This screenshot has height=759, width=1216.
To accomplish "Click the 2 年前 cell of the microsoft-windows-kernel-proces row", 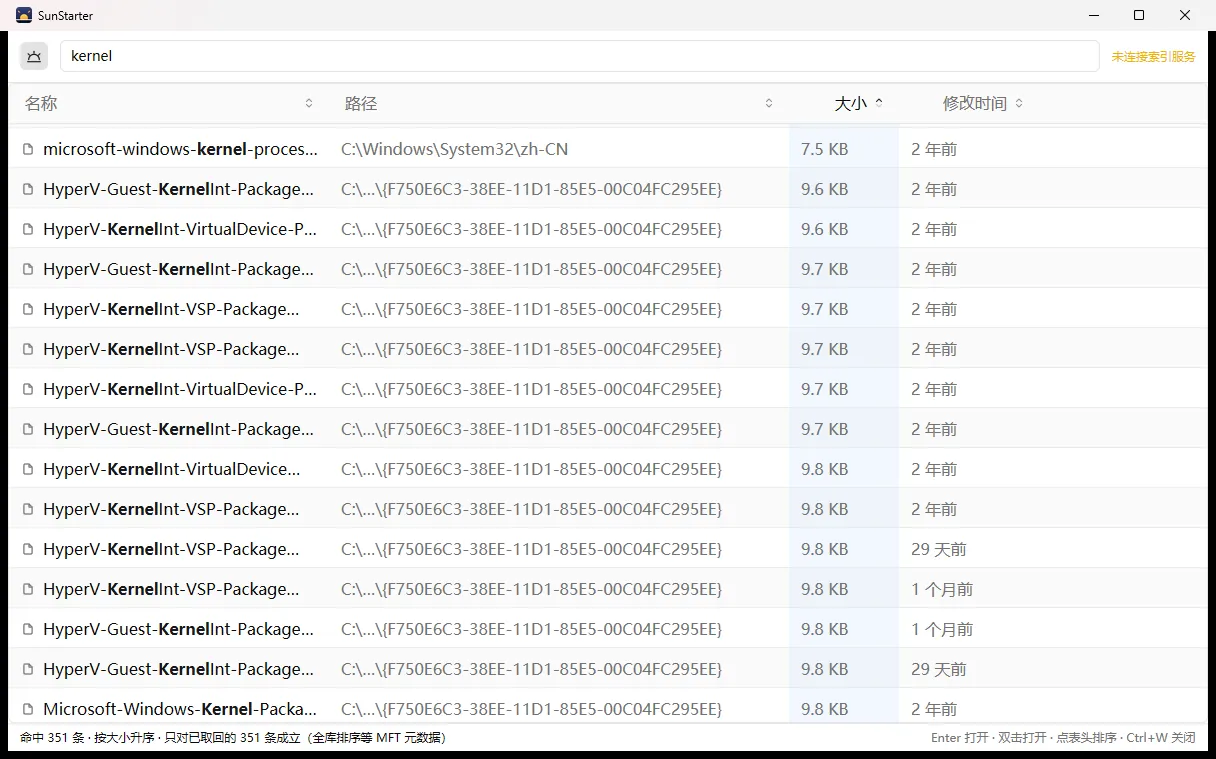I will 934,149.
